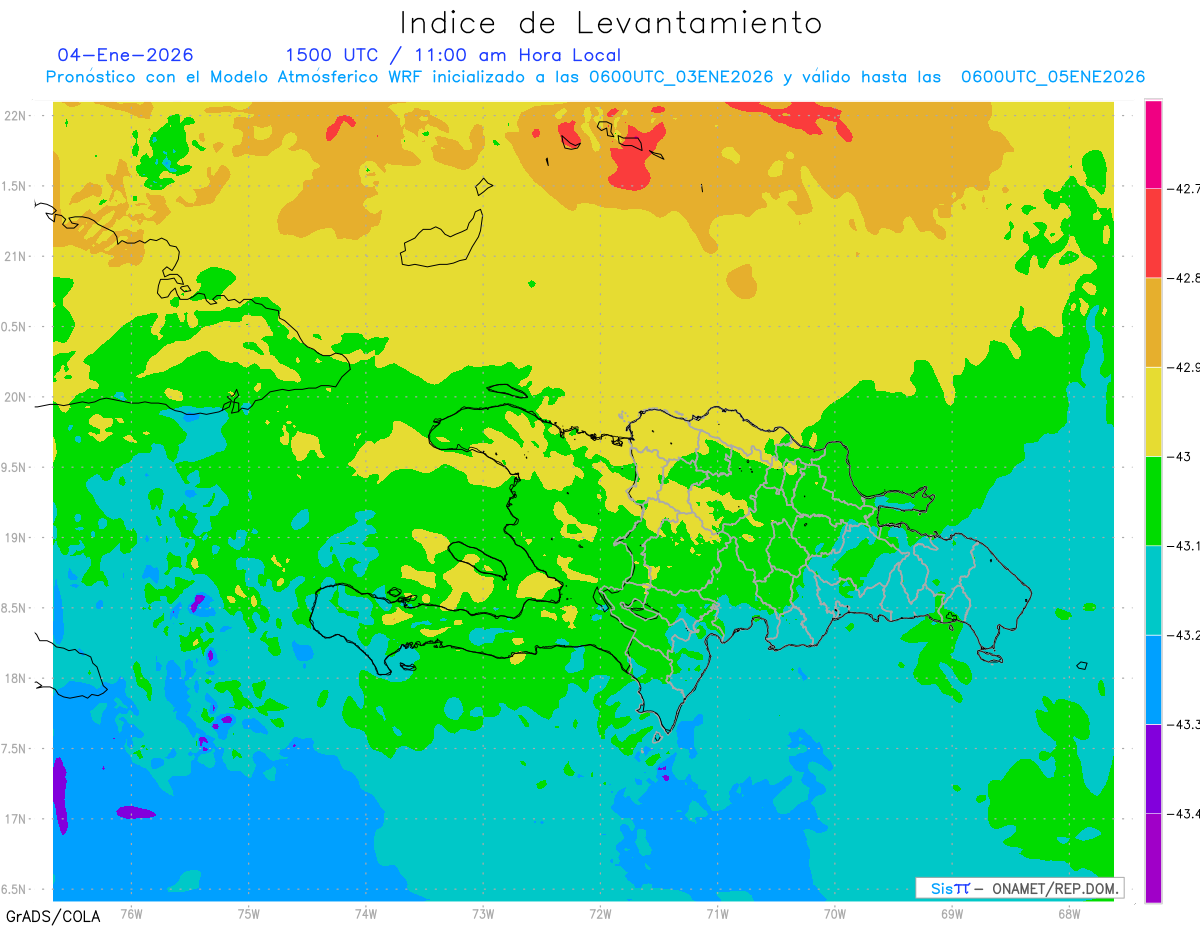Click the red color bar segment

pos(1153,233)
